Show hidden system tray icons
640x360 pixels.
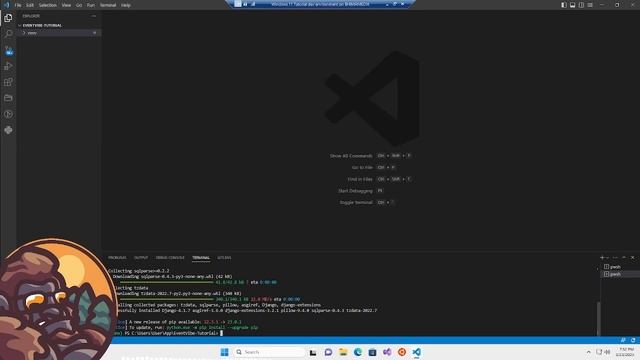click(x=588, y=352)
